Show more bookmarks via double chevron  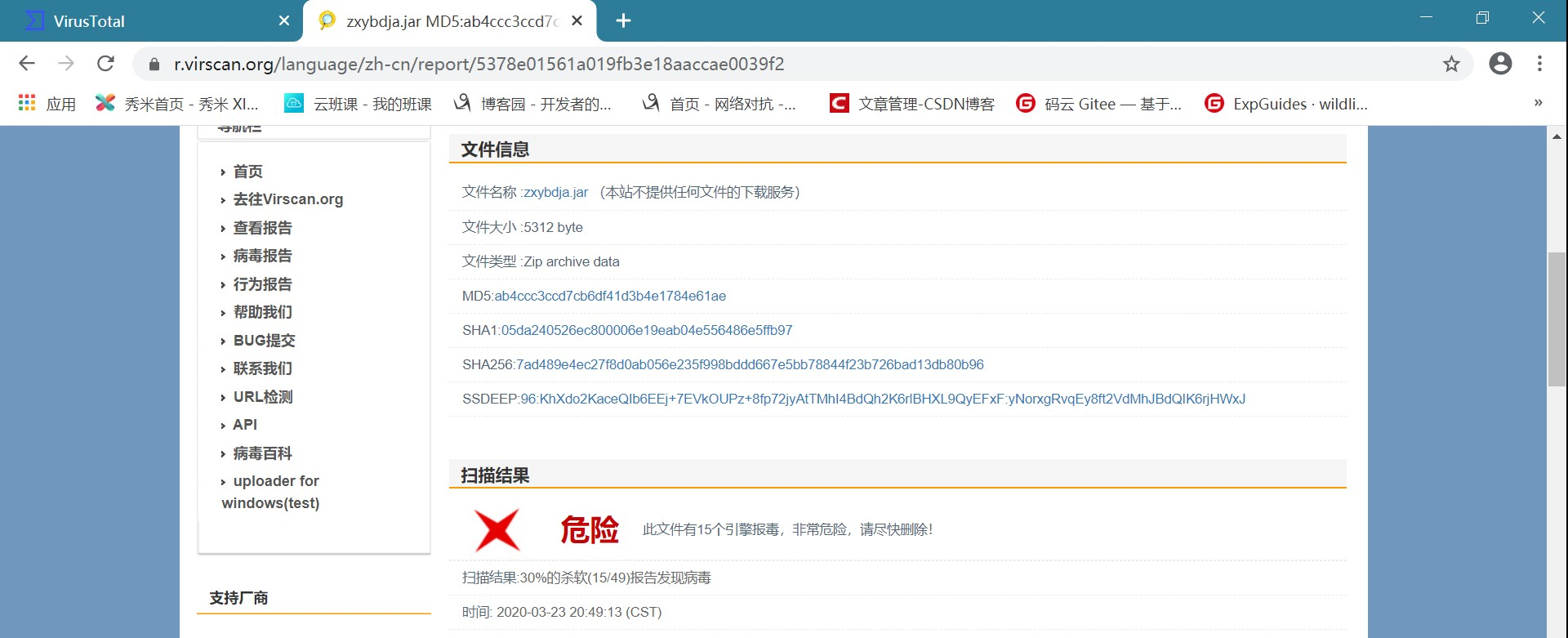(1538, 103)
